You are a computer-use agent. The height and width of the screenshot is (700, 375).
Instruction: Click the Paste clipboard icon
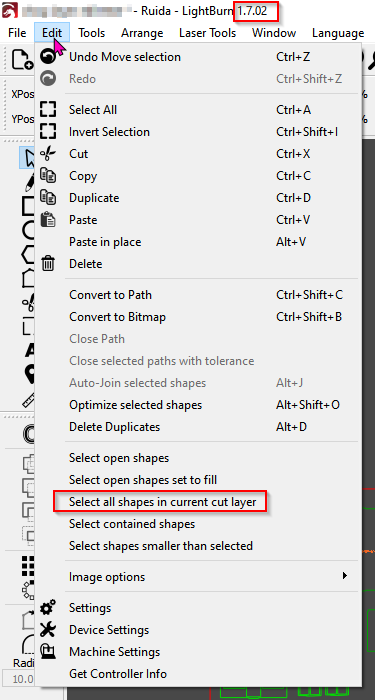[x=48, y=220]
